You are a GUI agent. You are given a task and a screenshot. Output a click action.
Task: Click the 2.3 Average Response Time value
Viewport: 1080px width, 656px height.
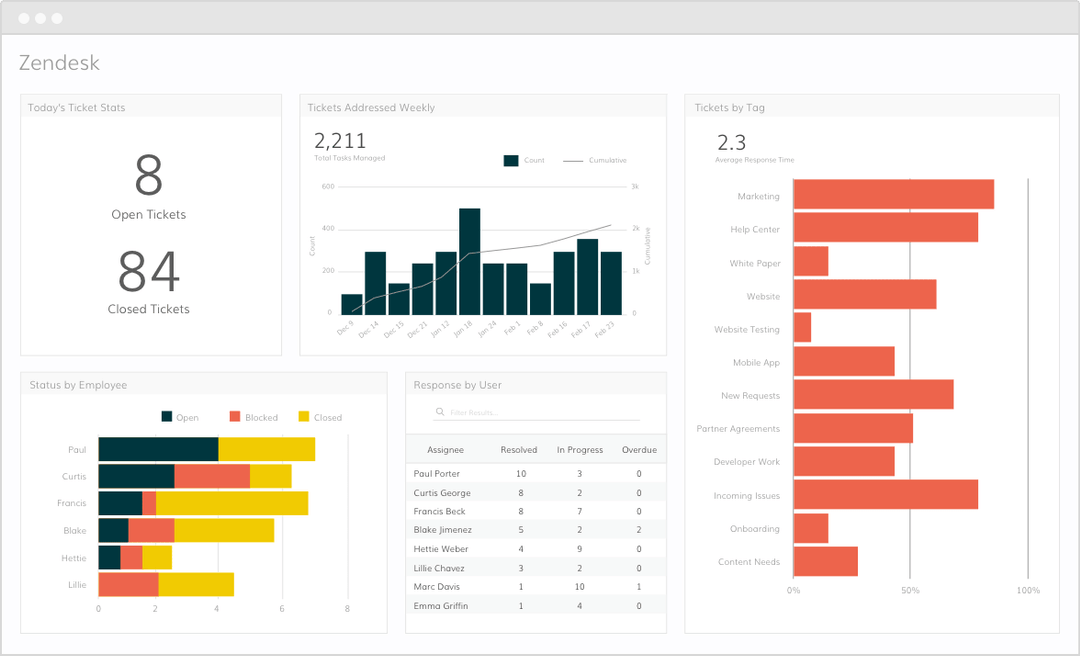731,143
